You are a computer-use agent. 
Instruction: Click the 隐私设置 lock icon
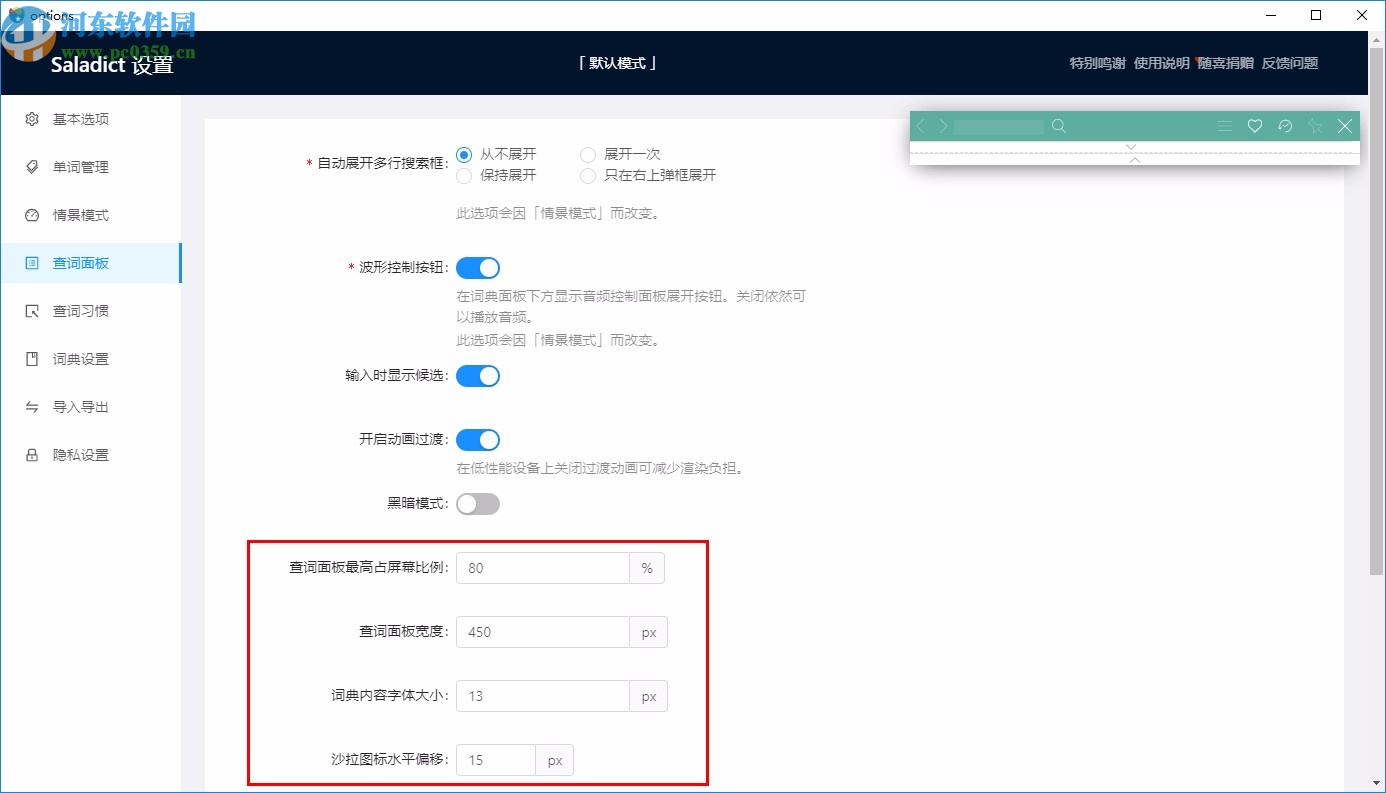tap(29, 455)
